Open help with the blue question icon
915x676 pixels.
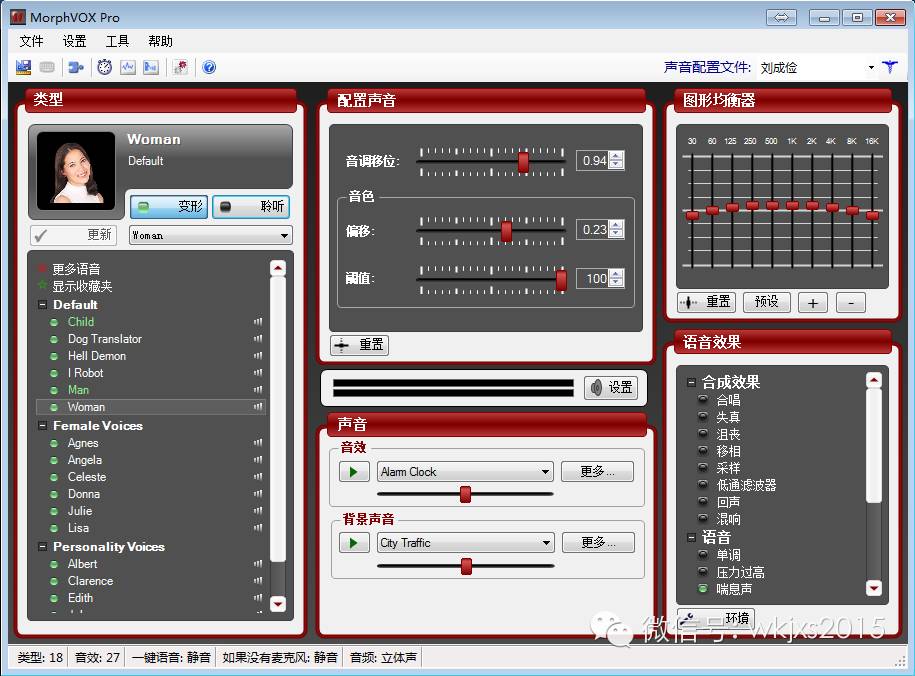pos(209,67)
